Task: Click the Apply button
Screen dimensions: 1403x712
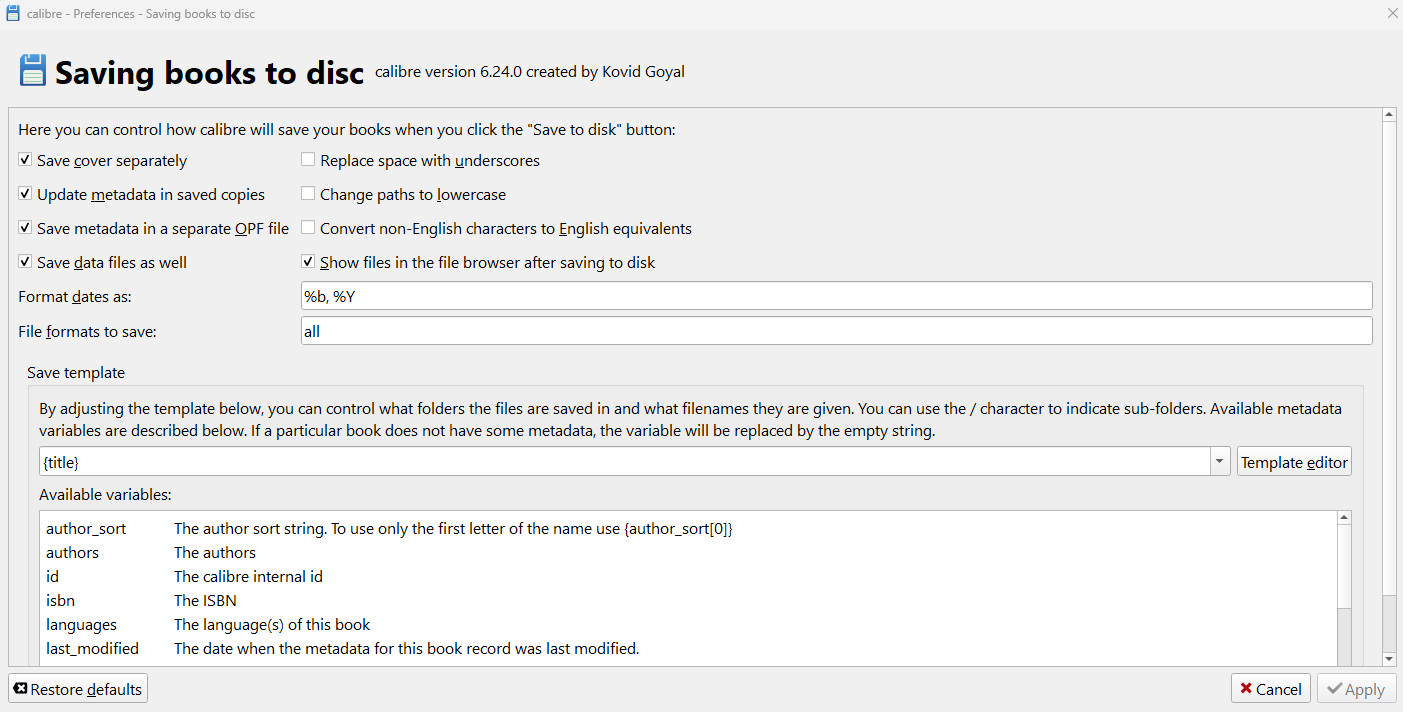Action: click(x=1356, y=689)
